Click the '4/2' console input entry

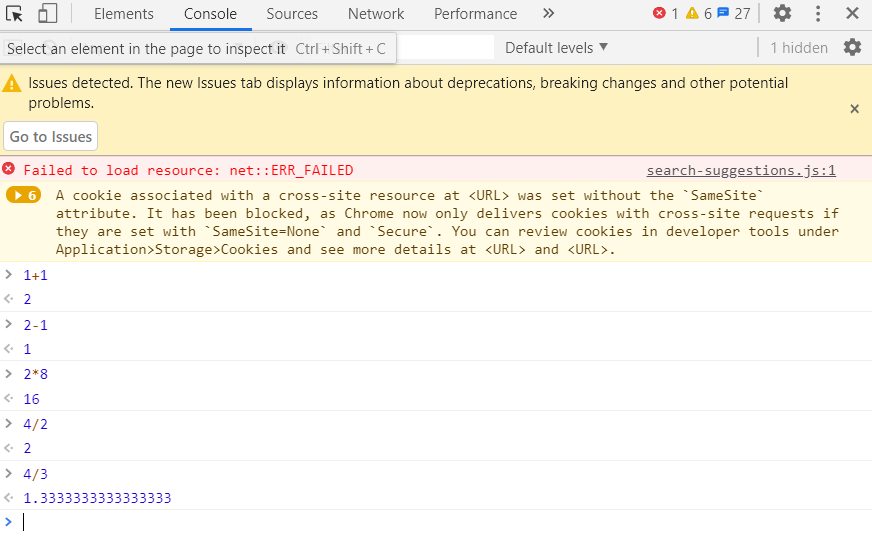[x=36, y=424]
